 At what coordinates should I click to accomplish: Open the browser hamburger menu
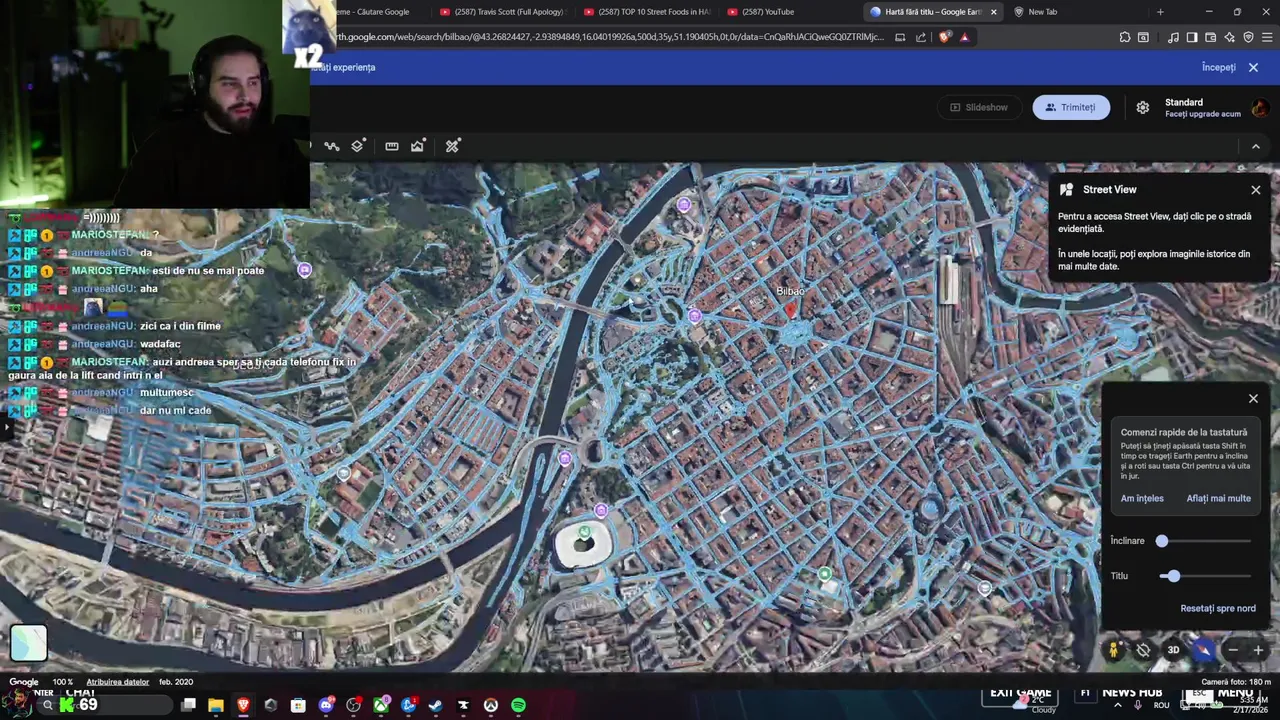click(1268, 37)
